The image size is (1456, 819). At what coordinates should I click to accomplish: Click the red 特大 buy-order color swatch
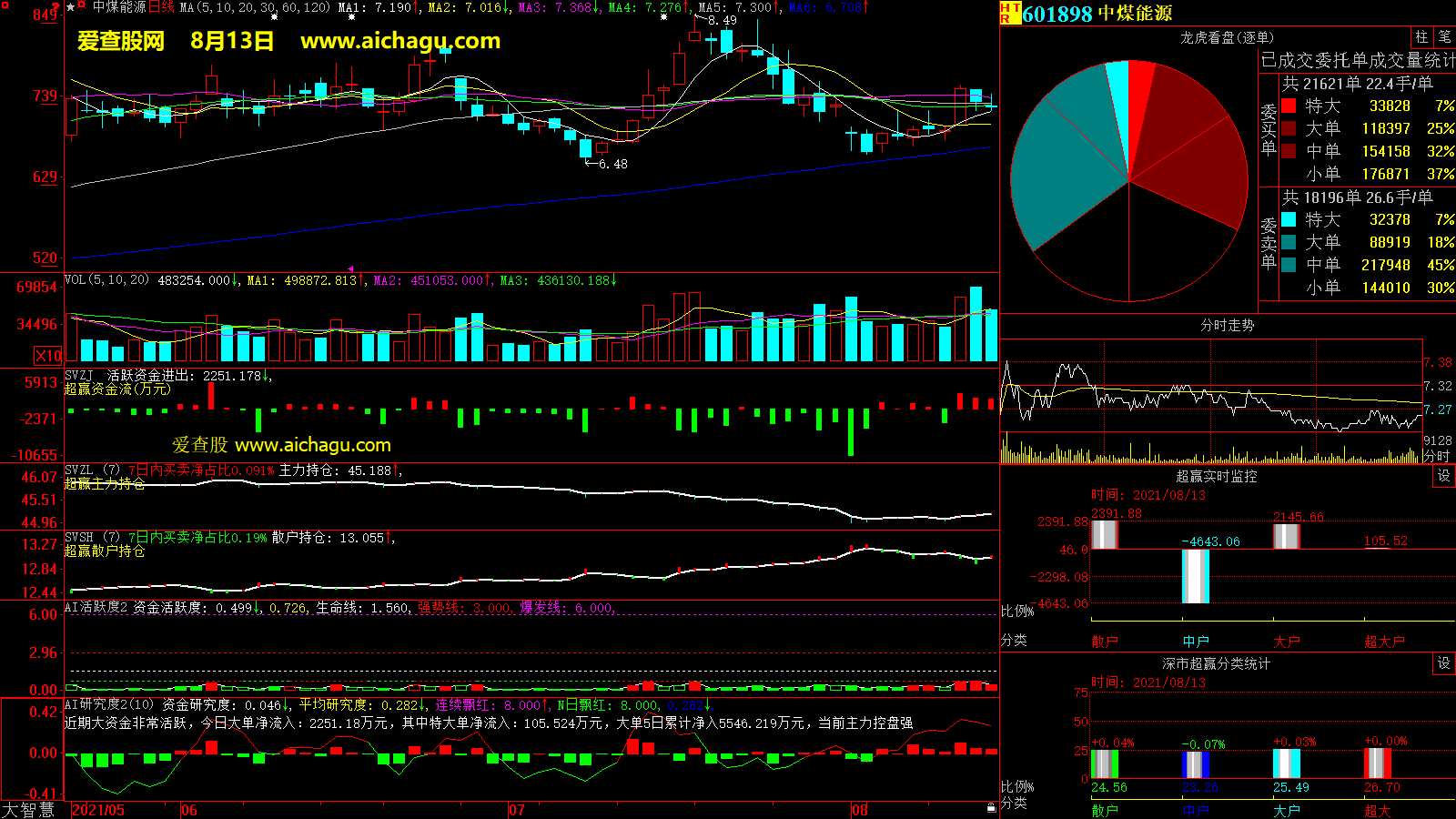(x=1289, y=106)
